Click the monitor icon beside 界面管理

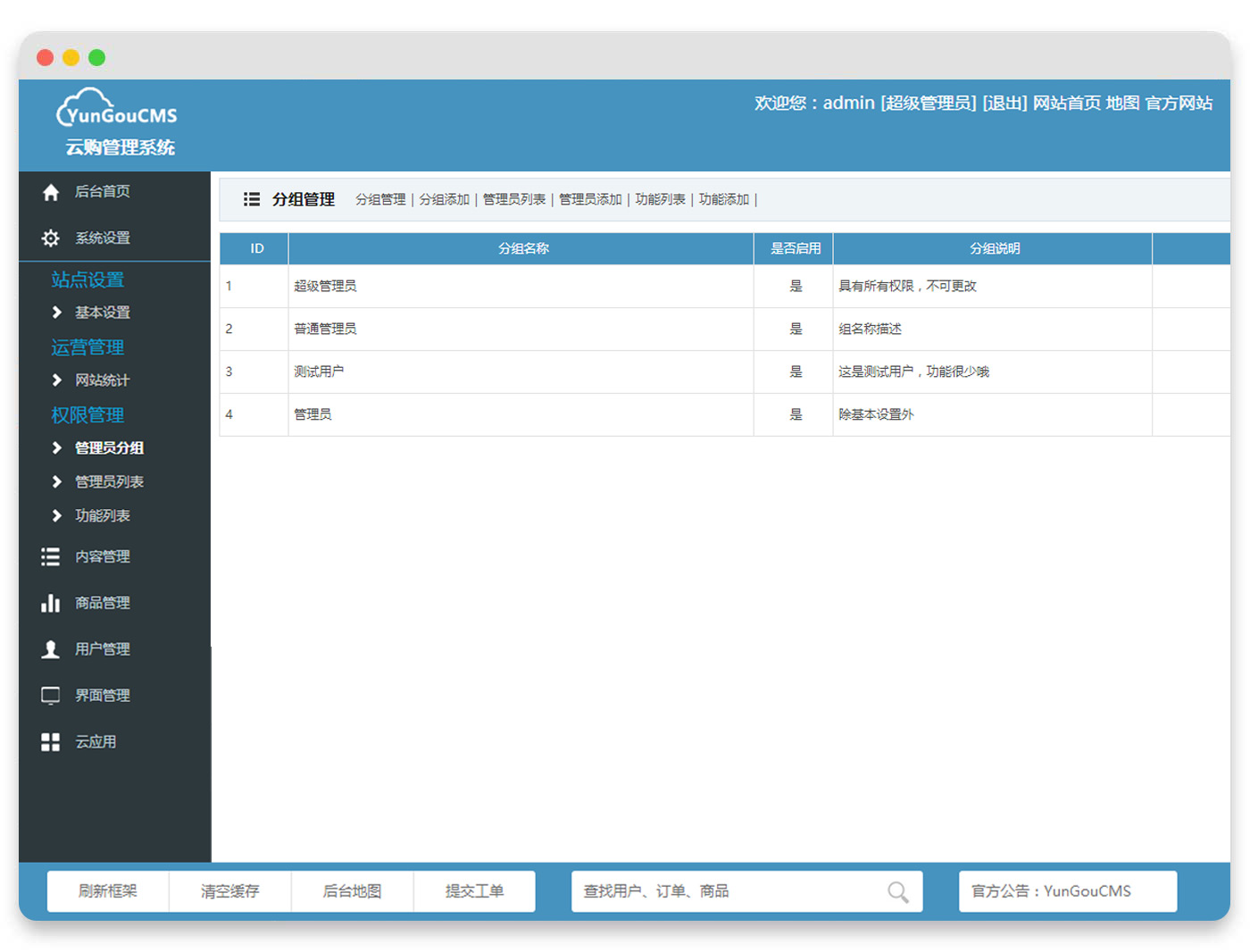(51, 697)
